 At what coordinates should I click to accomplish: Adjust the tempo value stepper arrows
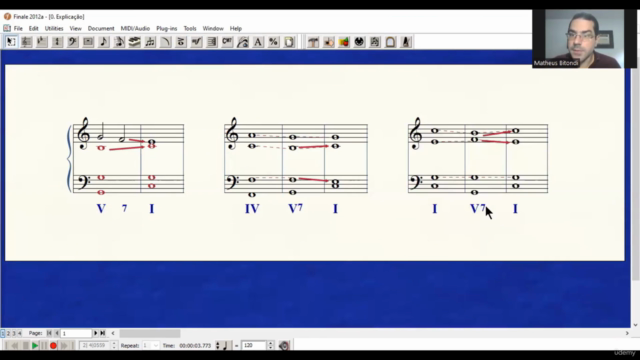[x=270, y=346]
